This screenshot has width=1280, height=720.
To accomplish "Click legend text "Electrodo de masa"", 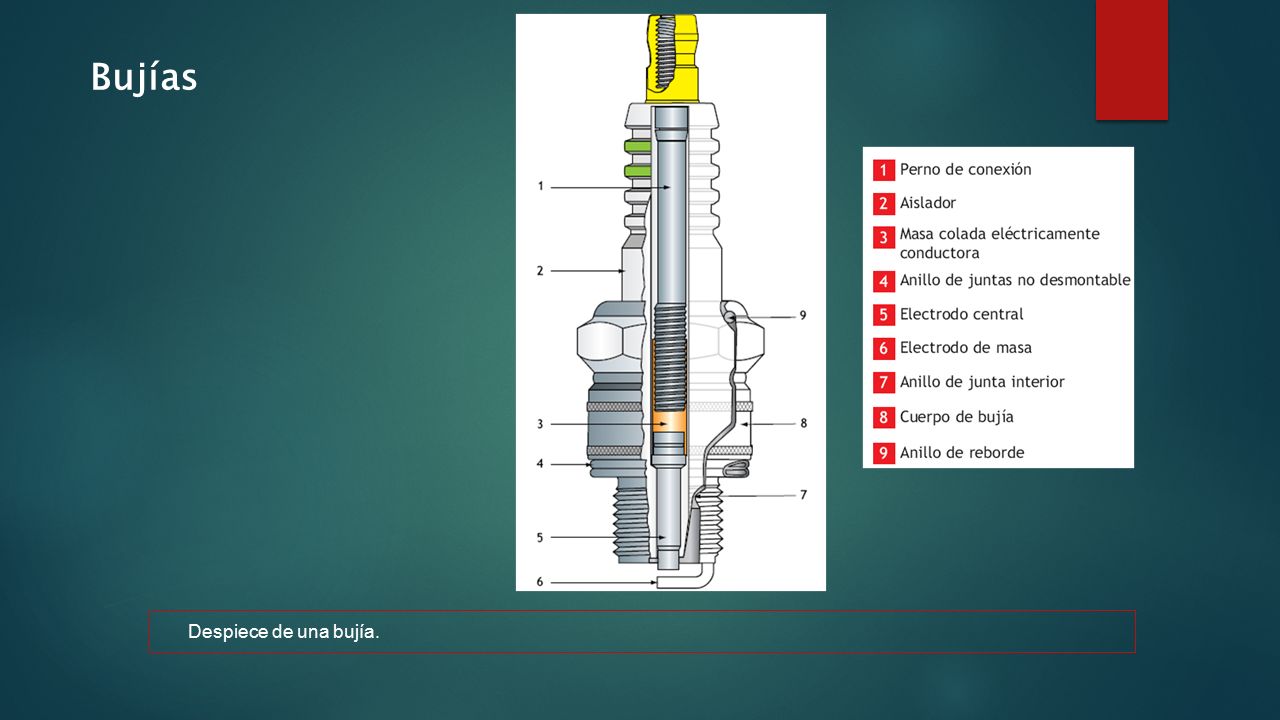I will click(x=966, y=348).
